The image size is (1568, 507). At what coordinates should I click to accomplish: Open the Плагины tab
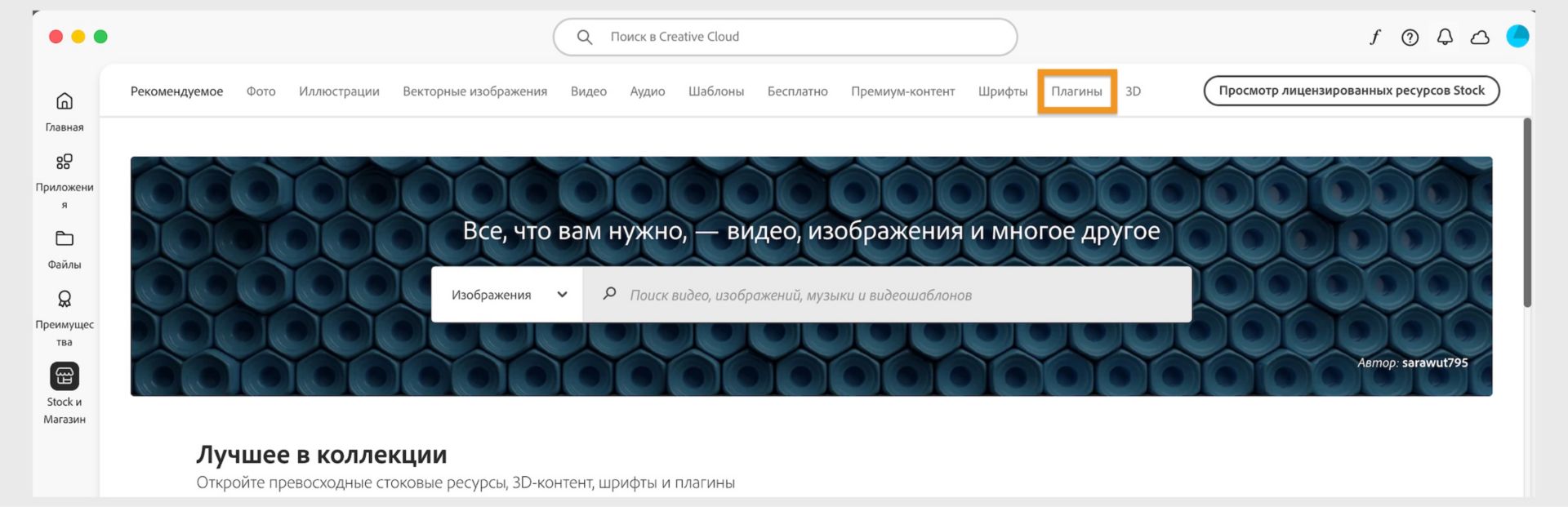(1076, 91)
